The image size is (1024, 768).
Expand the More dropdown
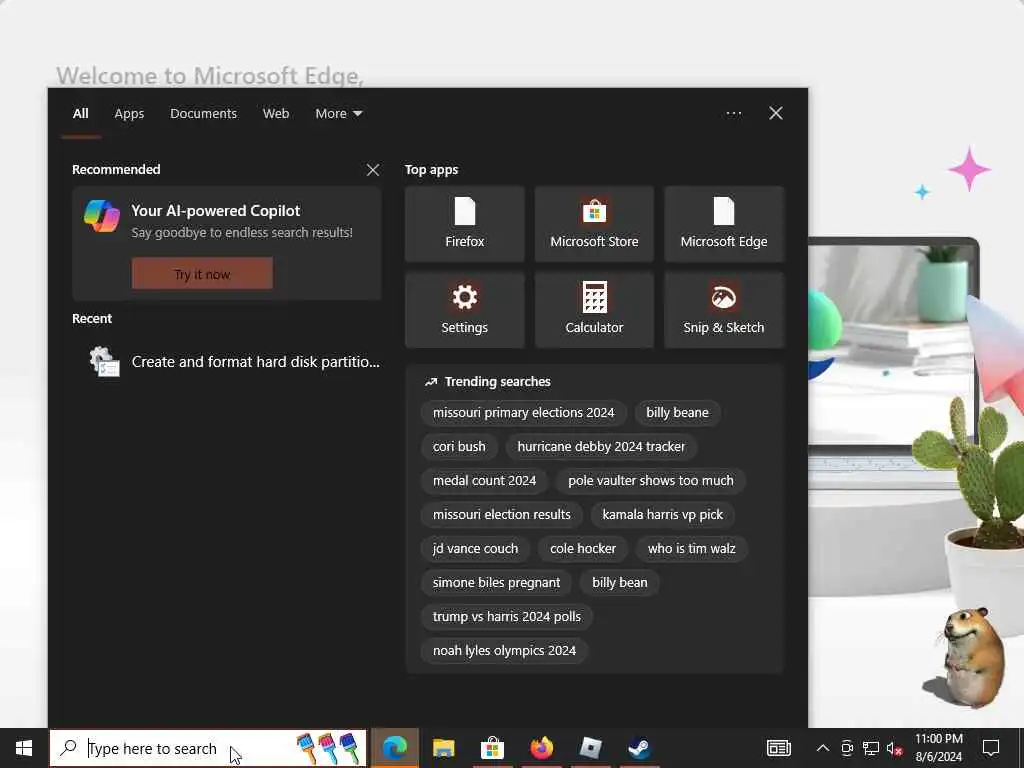coord(338,114)
